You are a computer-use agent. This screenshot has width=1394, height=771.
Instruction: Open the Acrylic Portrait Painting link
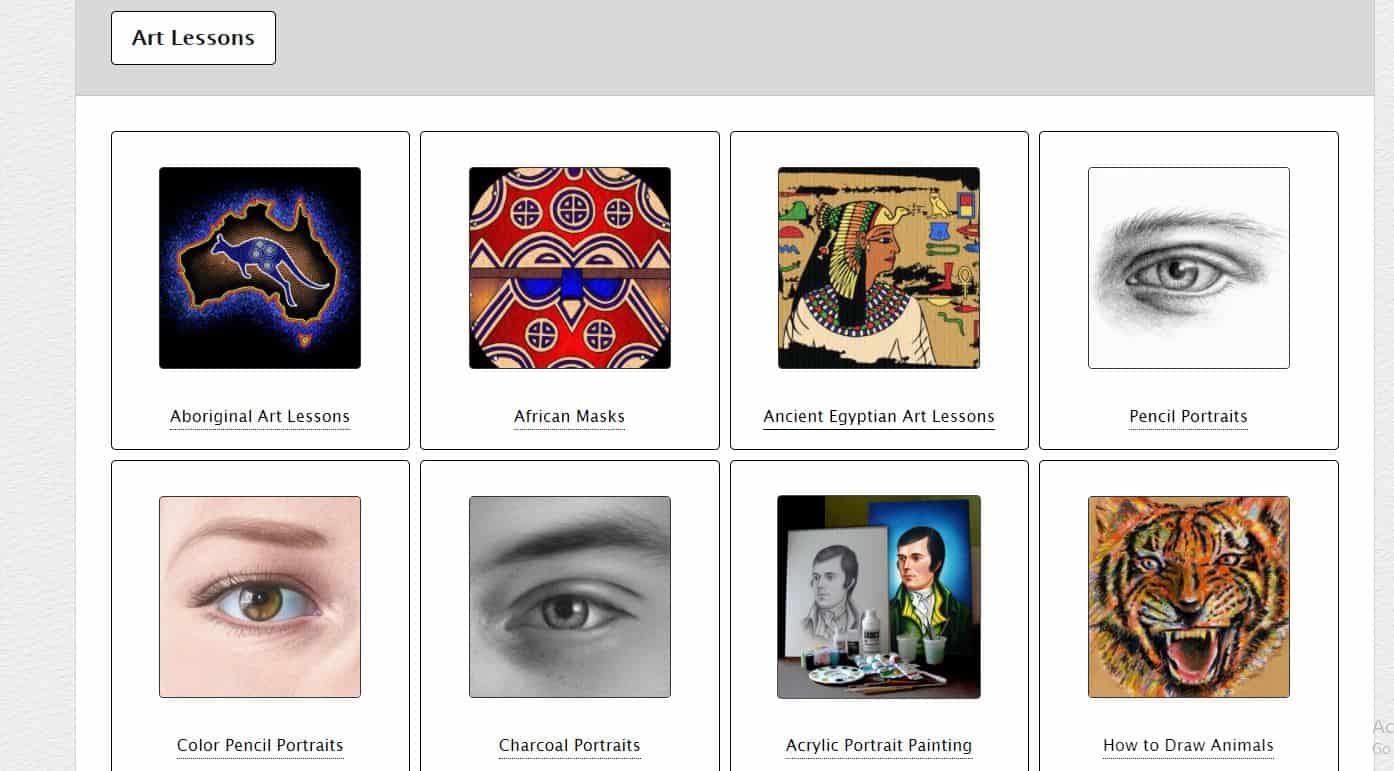click(x=879, y=746)
